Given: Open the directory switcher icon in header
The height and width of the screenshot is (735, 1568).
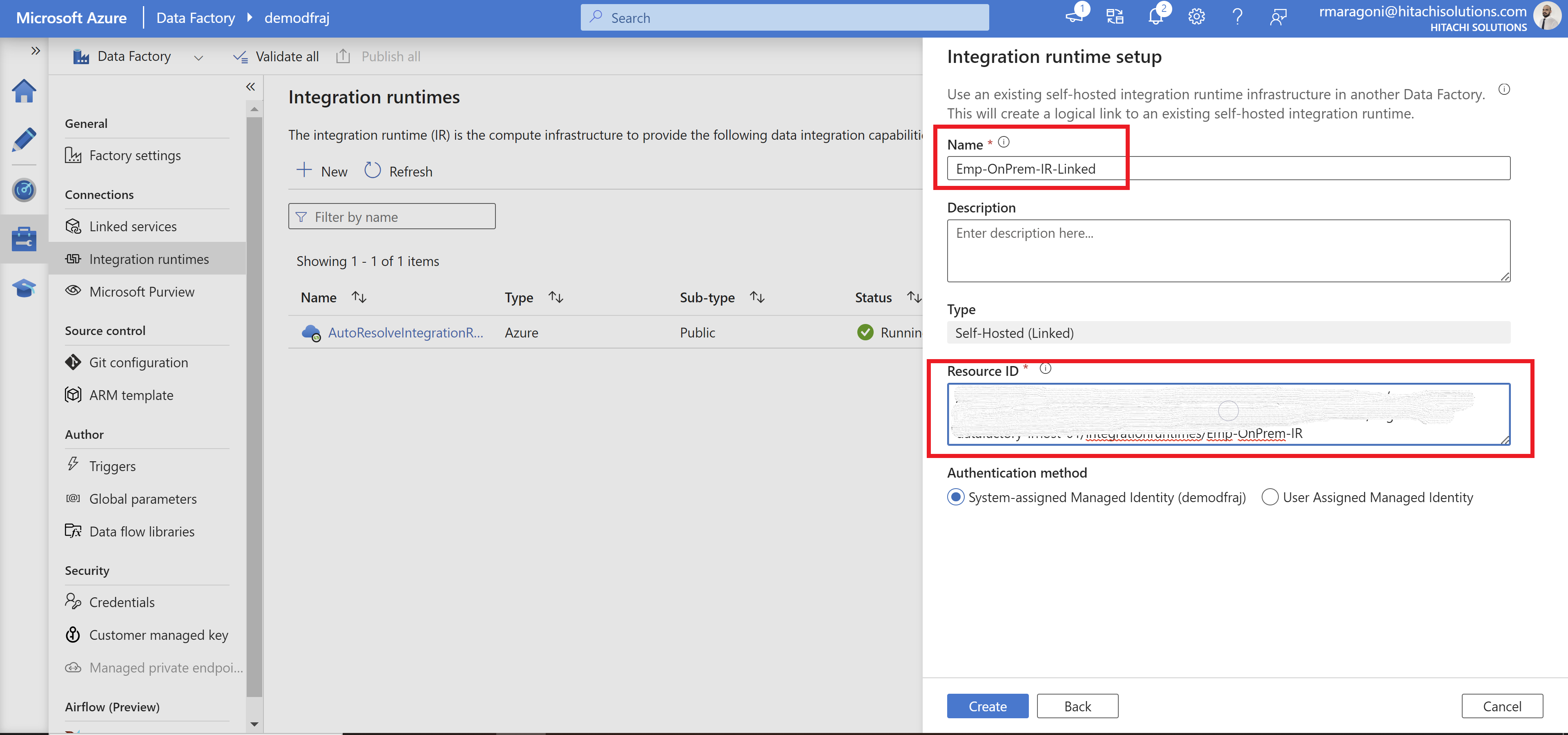Looking at the screenshot, I should (x=1115, y=17).
